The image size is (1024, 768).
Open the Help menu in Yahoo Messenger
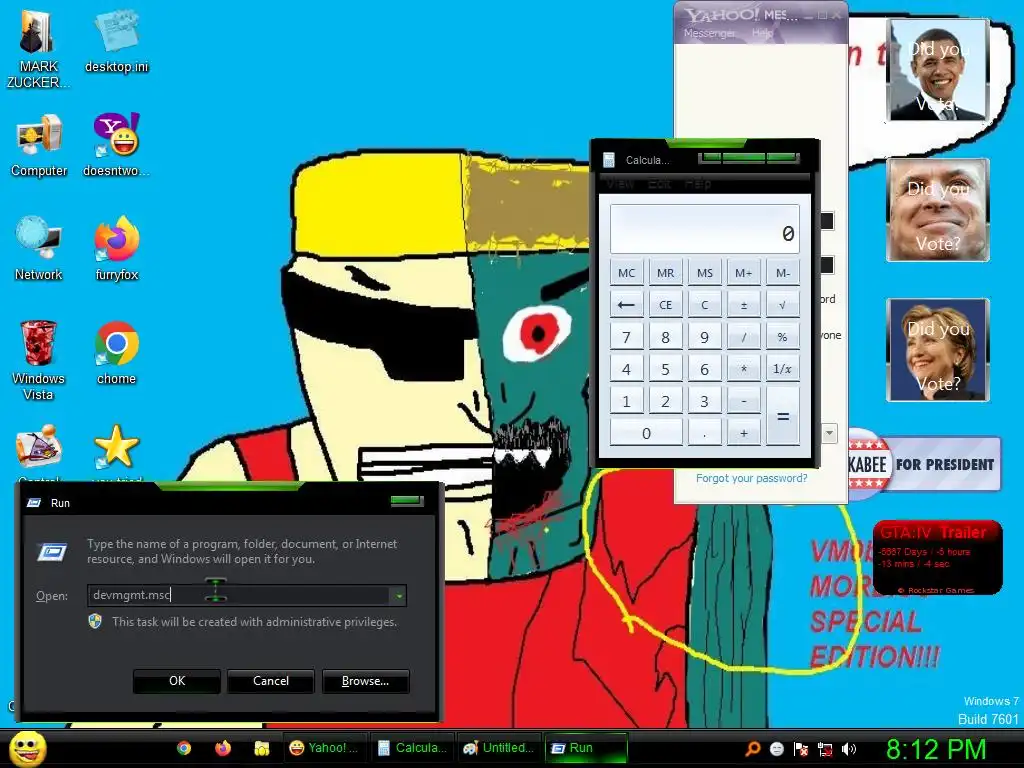tap(762, 33)
